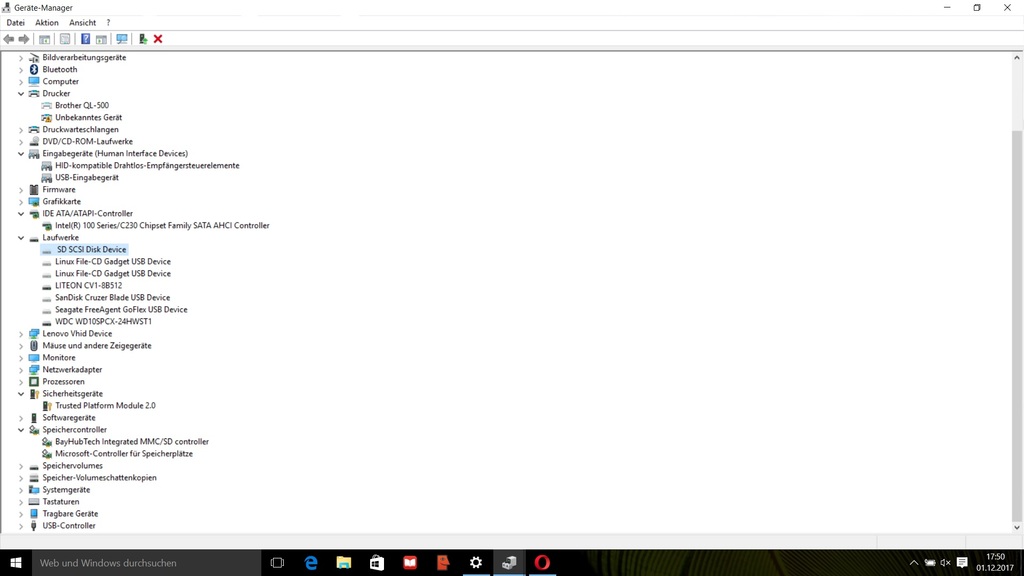Select Lenovo Vhid Device category

tap(77, 334)
